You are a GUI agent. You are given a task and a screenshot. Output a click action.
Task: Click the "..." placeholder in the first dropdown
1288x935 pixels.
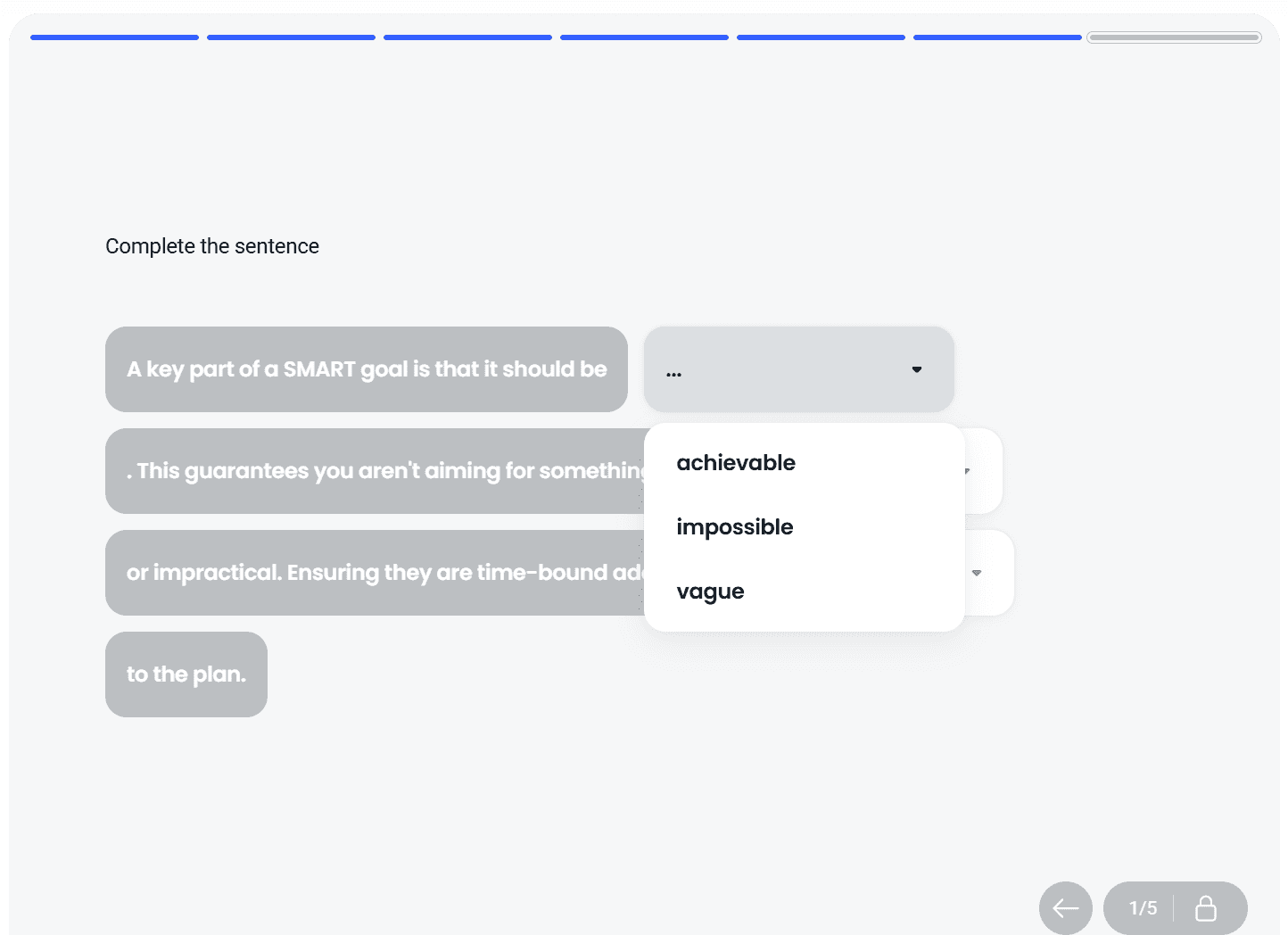[674, 371]
